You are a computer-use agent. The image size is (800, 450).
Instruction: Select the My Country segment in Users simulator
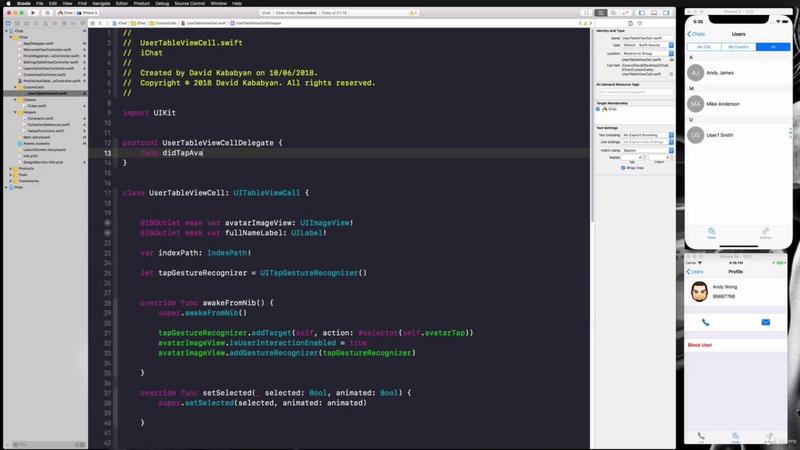pyautogui.click(x=739, y=47)
